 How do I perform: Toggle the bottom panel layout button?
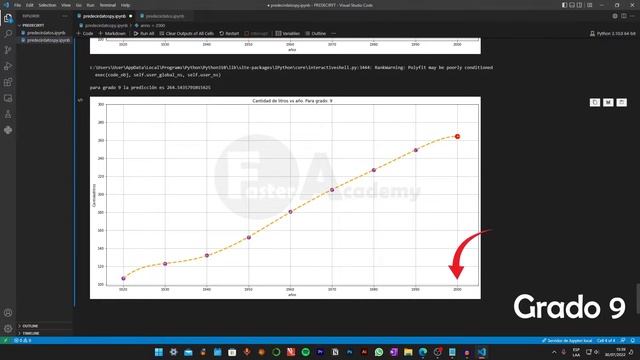(572, 5)
